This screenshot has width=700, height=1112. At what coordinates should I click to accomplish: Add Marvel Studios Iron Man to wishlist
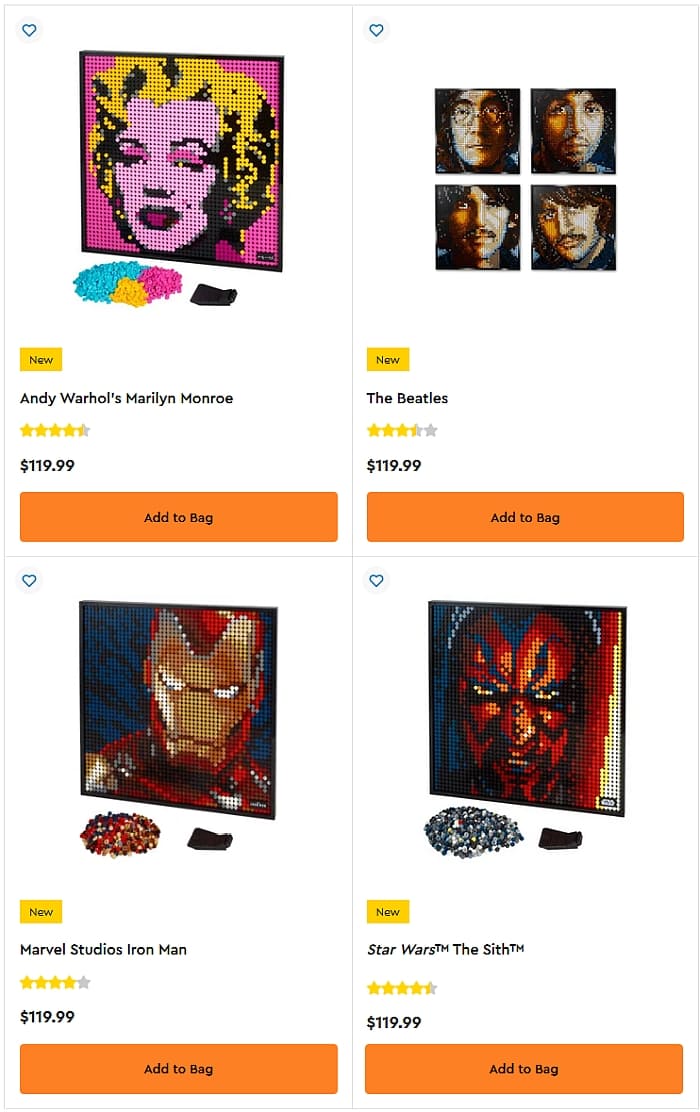(29, 580)
